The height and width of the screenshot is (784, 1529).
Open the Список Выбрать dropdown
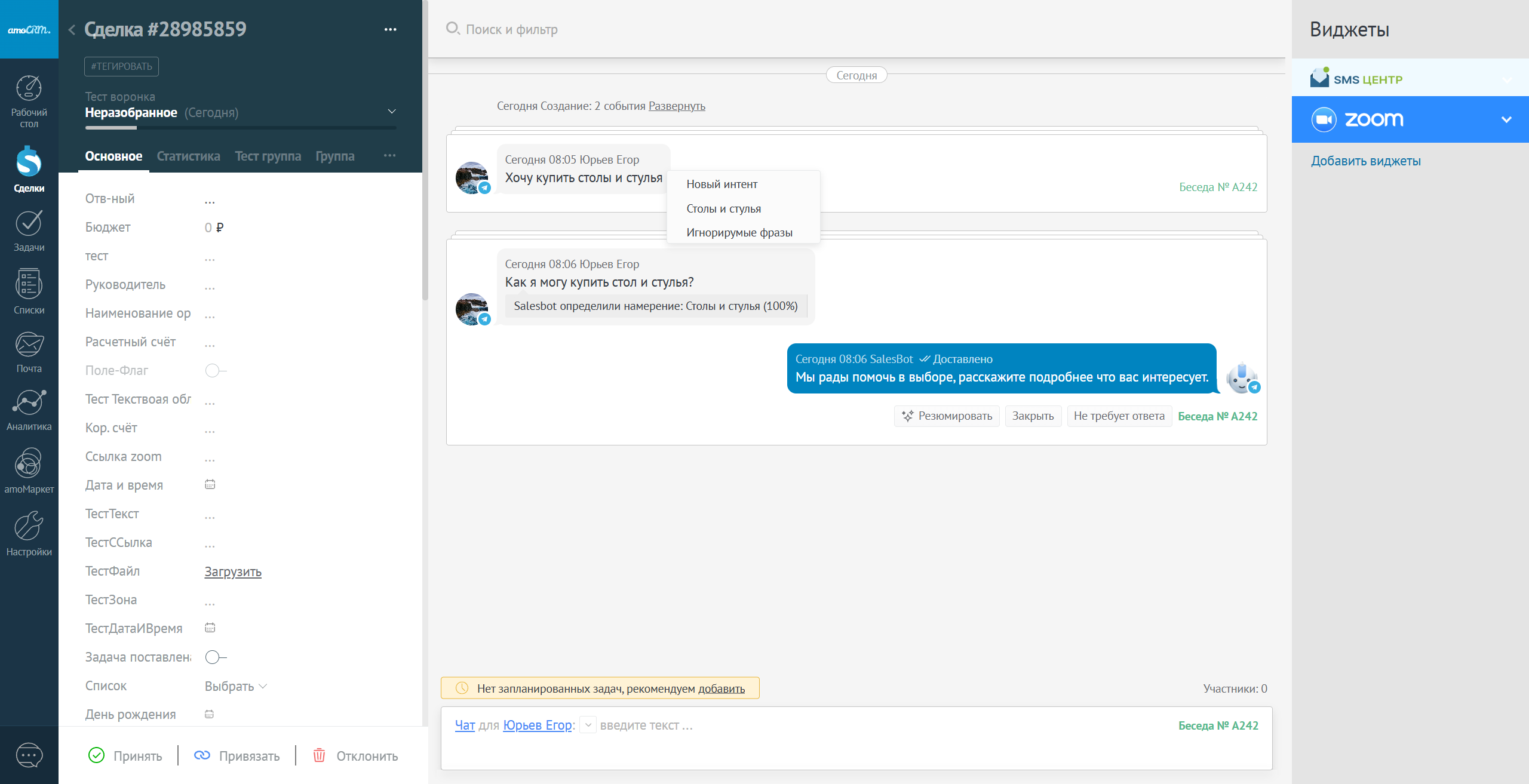tap(235, 686)
